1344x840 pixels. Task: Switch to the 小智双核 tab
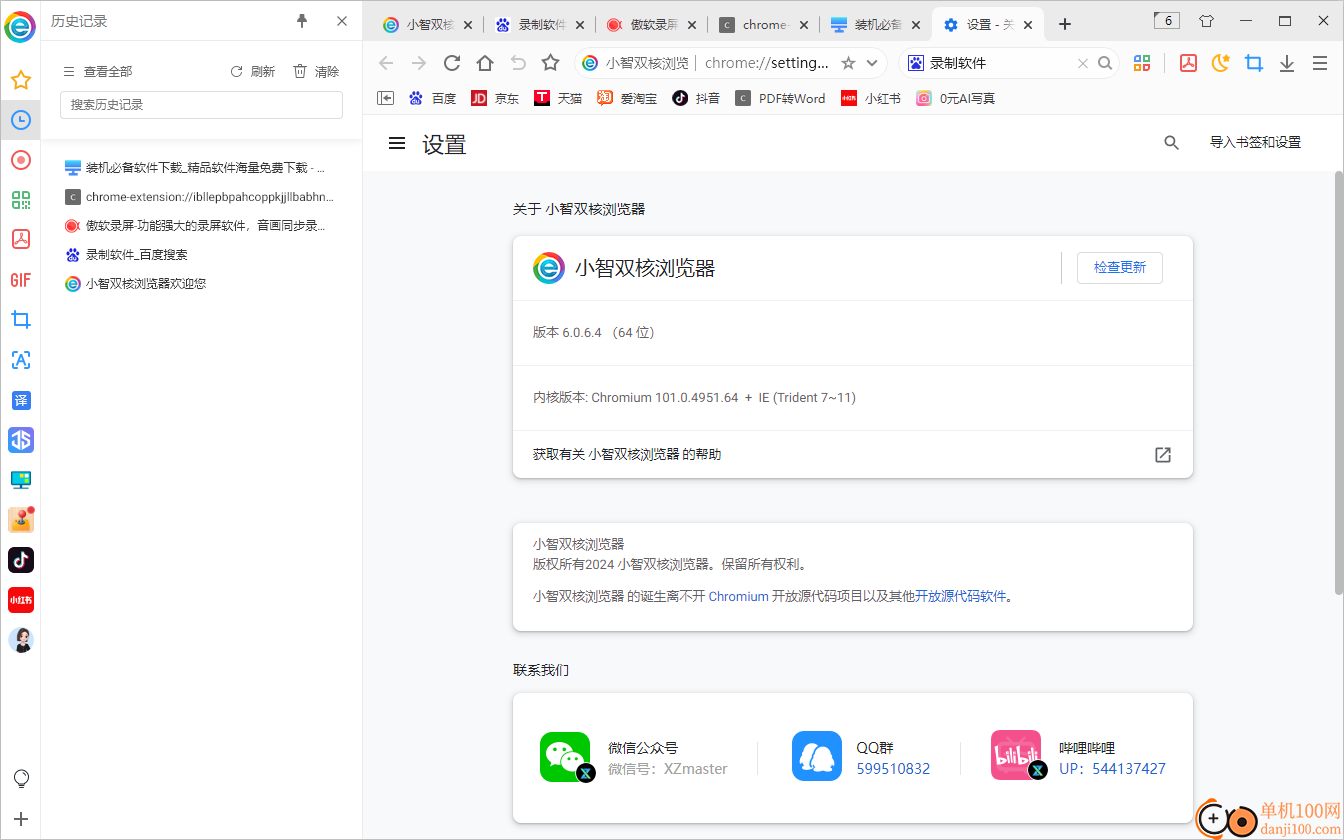(428, 25)
